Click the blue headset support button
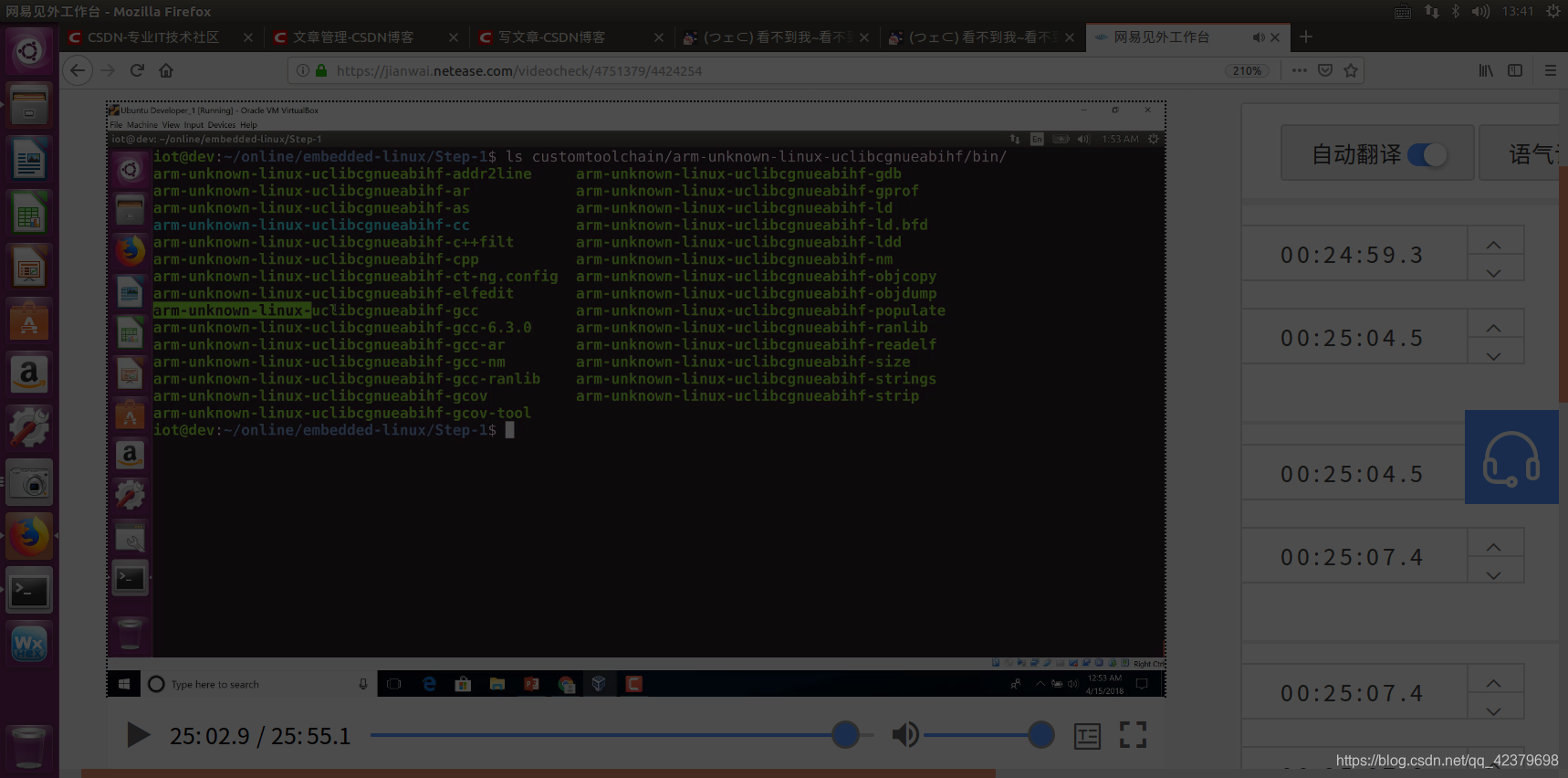This screenshot has height=778, width=1568. click(x=1511, y=457)
